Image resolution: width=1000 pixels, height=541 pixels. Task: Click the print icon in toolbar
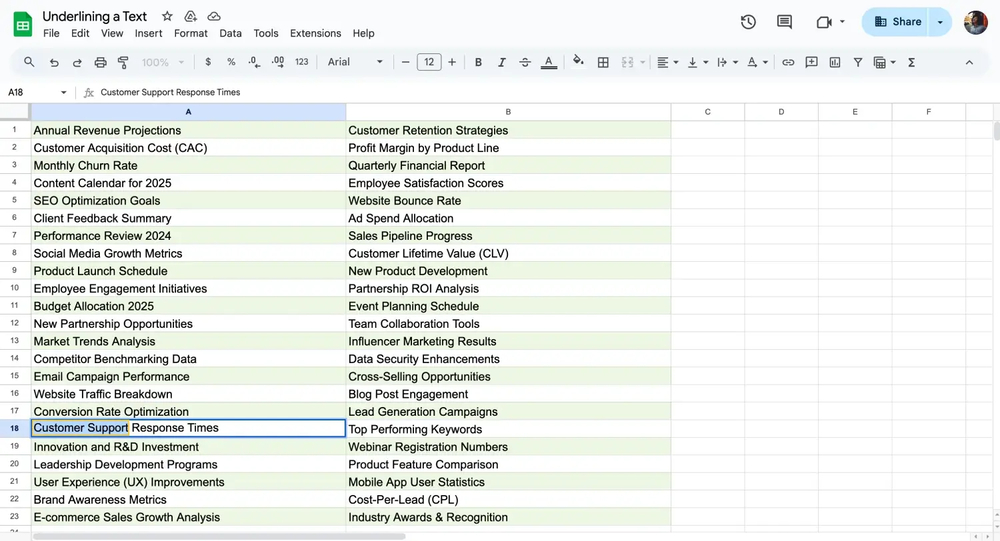[100, 62]
